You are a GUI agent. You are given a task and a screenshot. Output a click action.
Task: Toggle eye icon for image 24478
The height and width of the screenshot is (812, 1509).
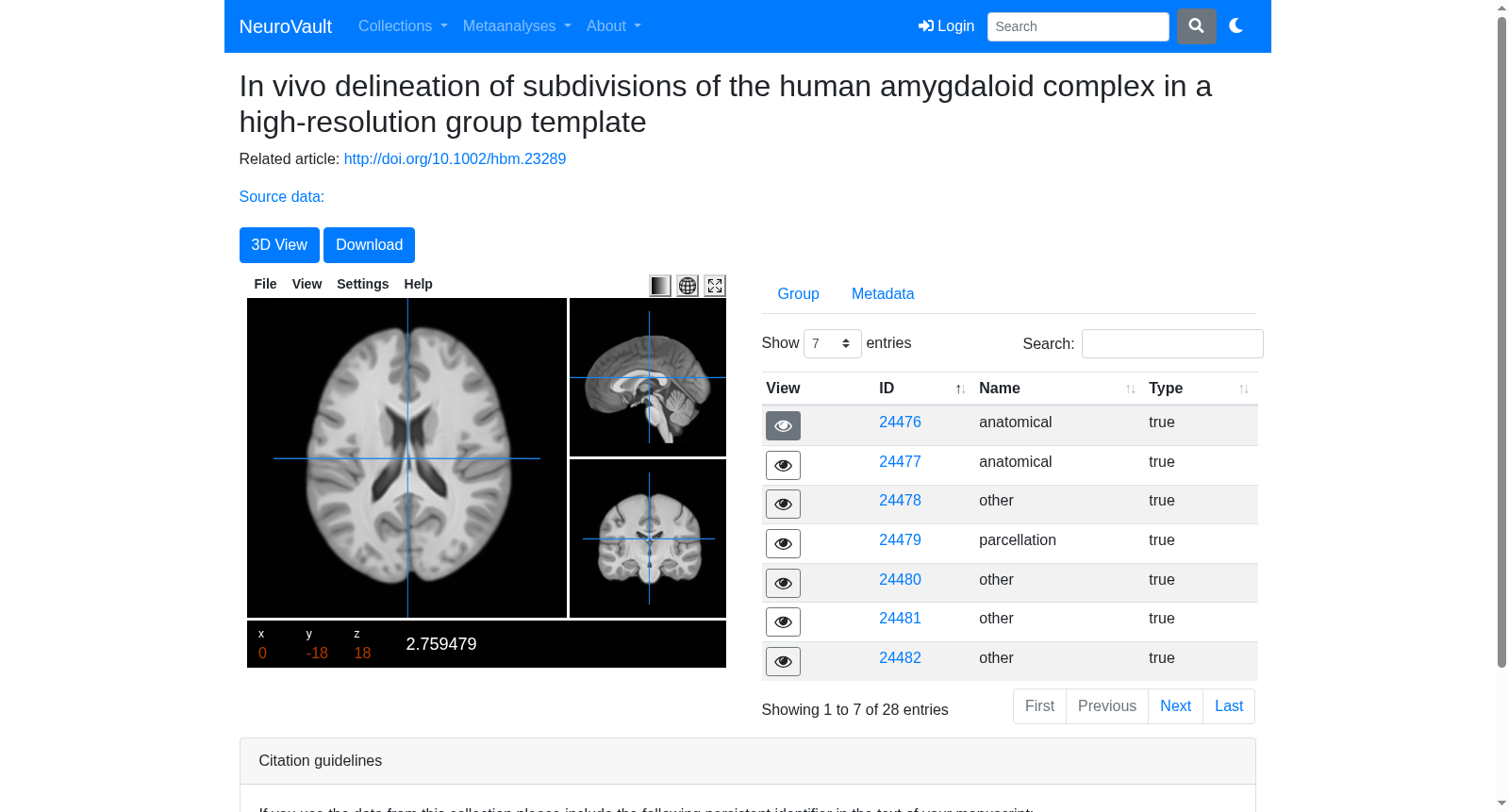point(783,505)
